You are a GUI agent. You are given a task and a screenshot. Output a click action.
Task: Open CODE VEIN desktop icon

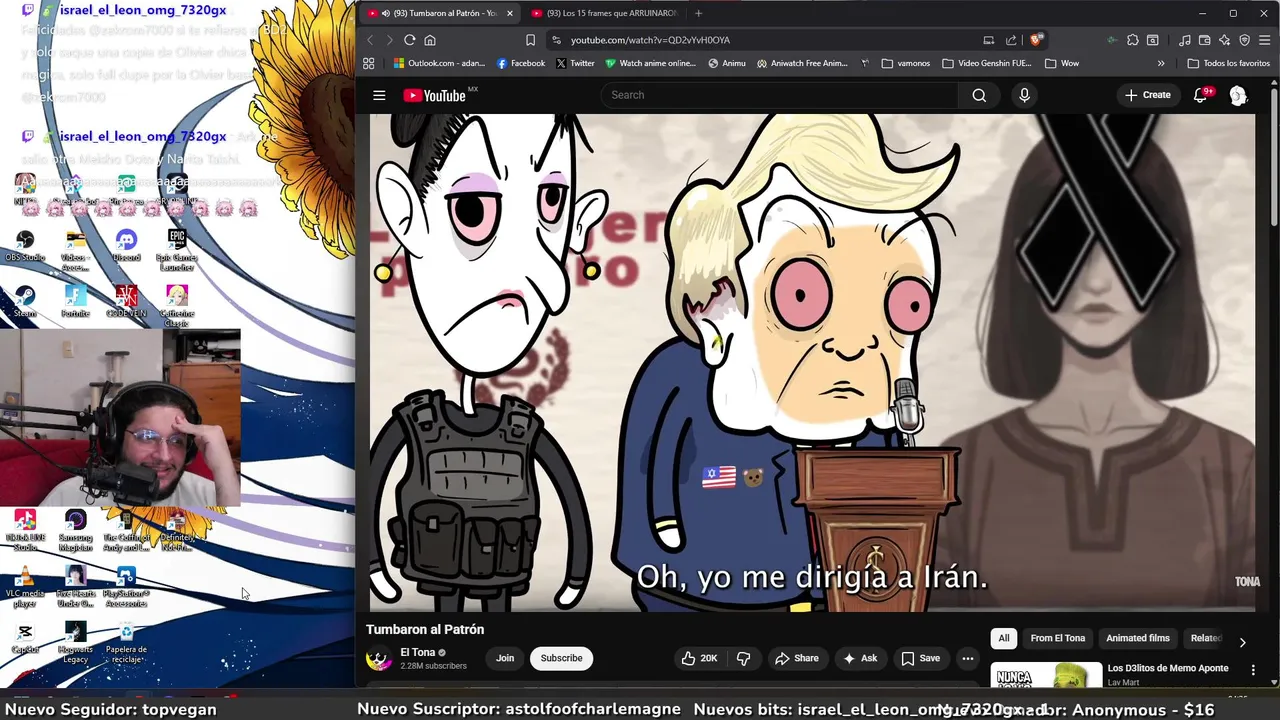[126, 301]
